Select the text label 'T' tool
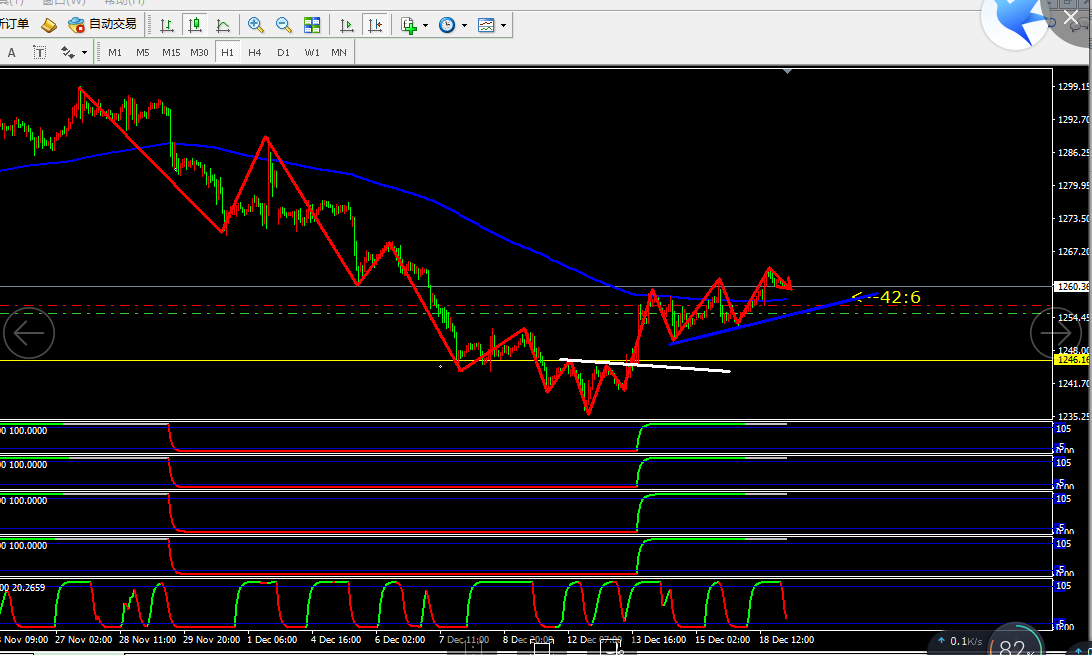Viewport: 1092px width, 655px height. (x=40, y=52)
